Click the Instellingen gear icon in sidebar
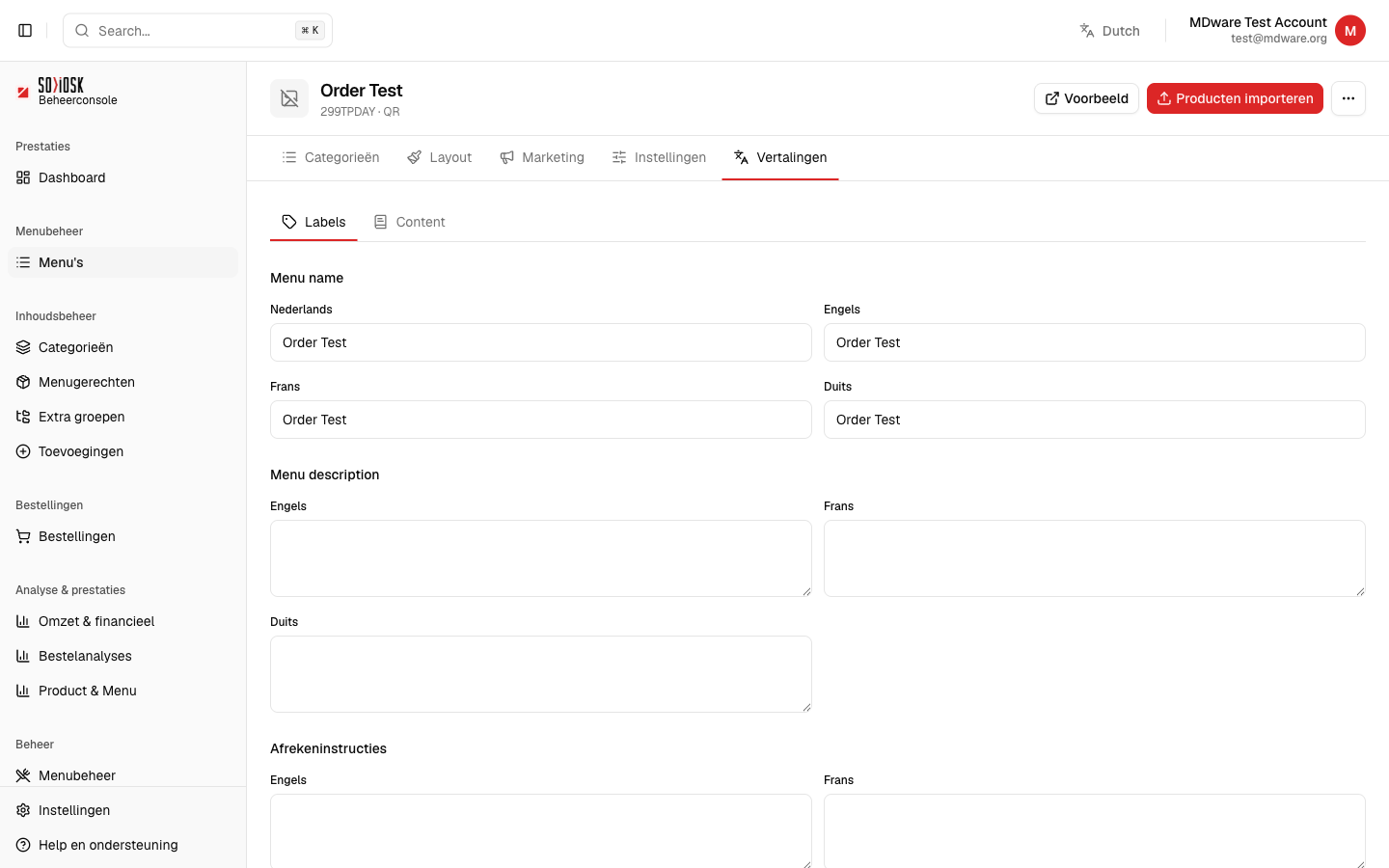Screen dimensions: 1389x868 tap(23, 810)
